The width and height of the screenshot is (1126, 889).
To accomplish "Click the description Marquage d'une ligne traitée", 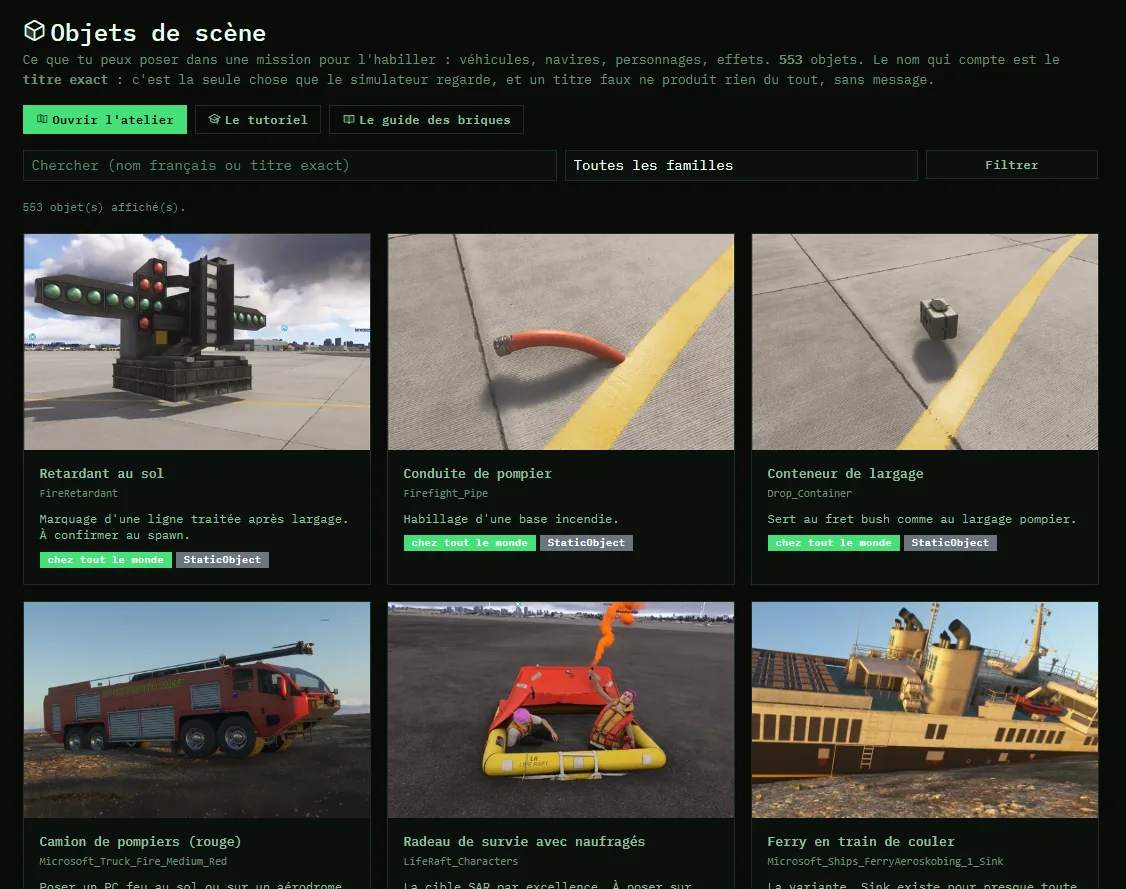I will pos(194,527).
